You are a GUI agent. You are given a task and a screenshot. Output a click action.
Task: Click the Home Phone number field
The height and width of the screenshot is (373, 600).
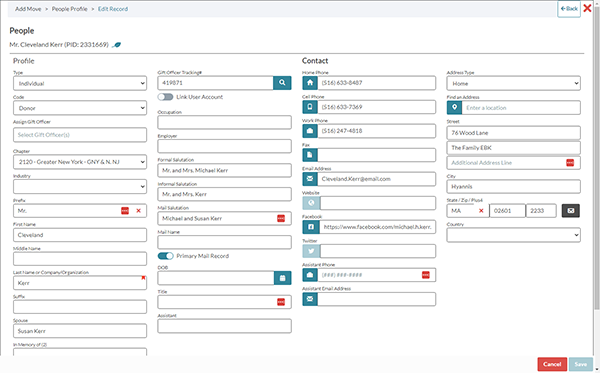(377, 83)
